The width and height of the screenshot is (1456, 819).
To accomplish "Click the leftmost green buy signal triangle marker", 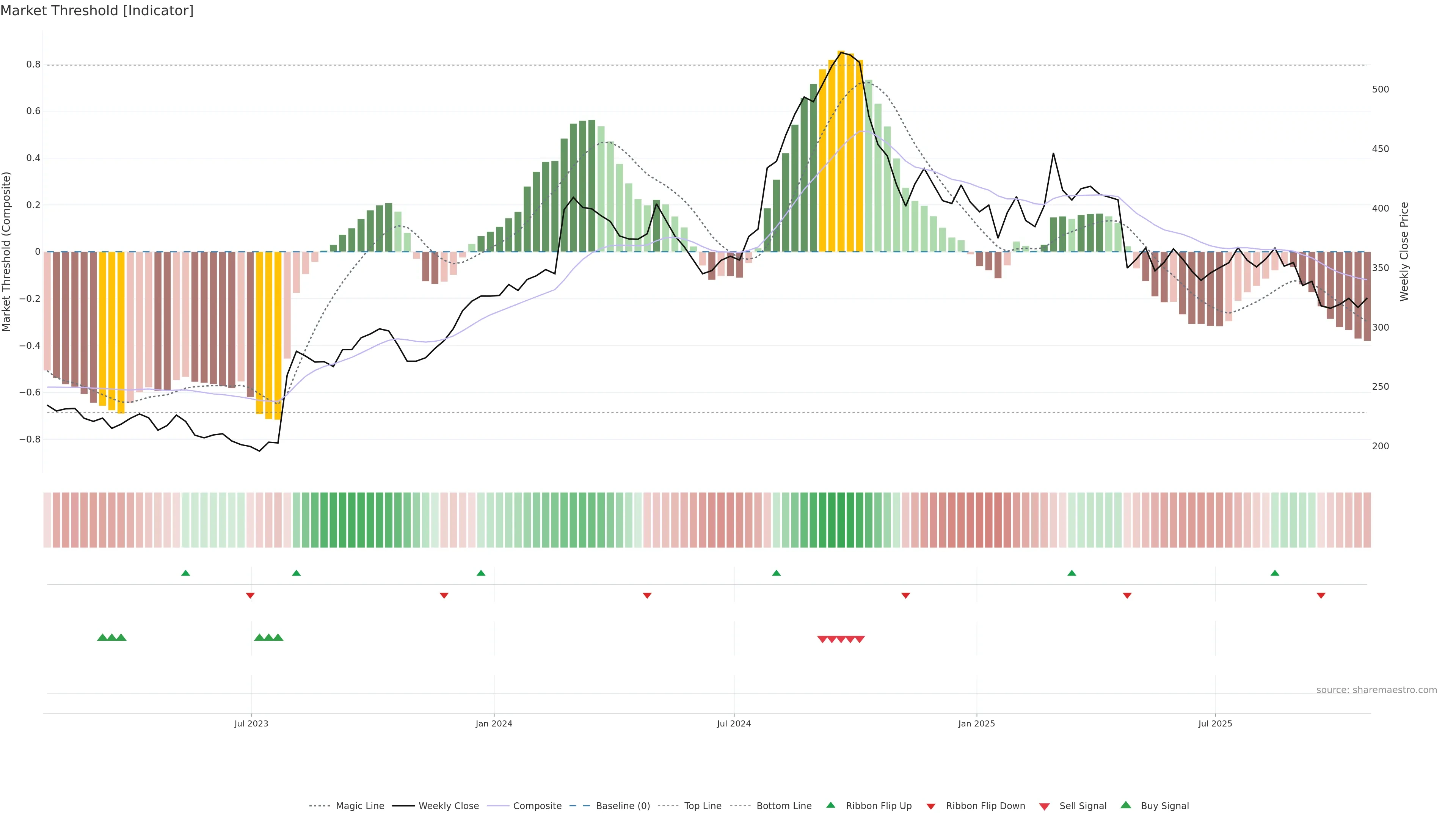I will pyautogui.click(x=102, y=637).
